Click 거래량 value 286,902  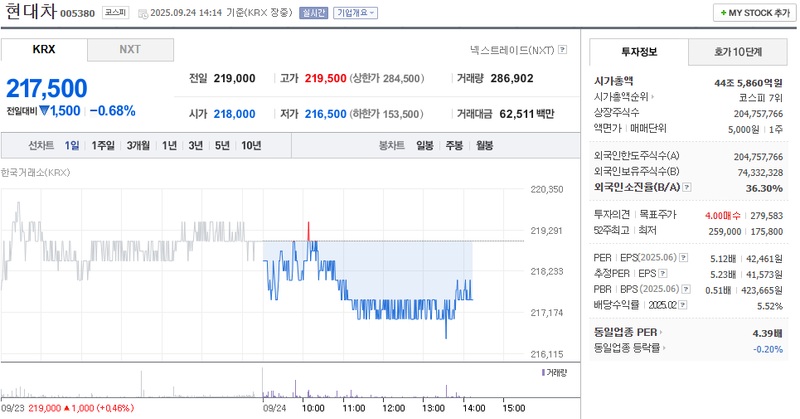[x=512, y=79]
